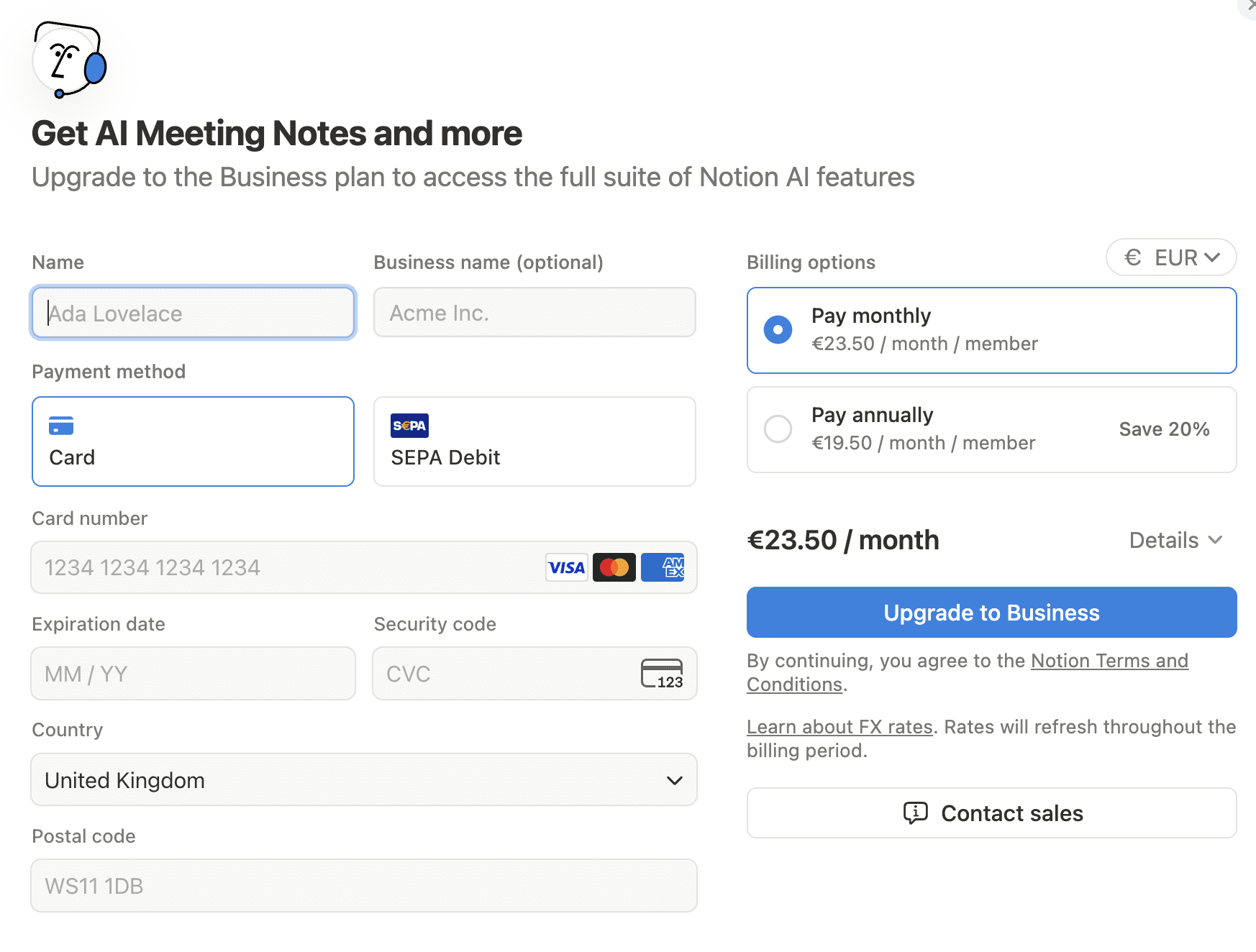
Task: Click the Mastercard brand icon
Action: [614, 567]
